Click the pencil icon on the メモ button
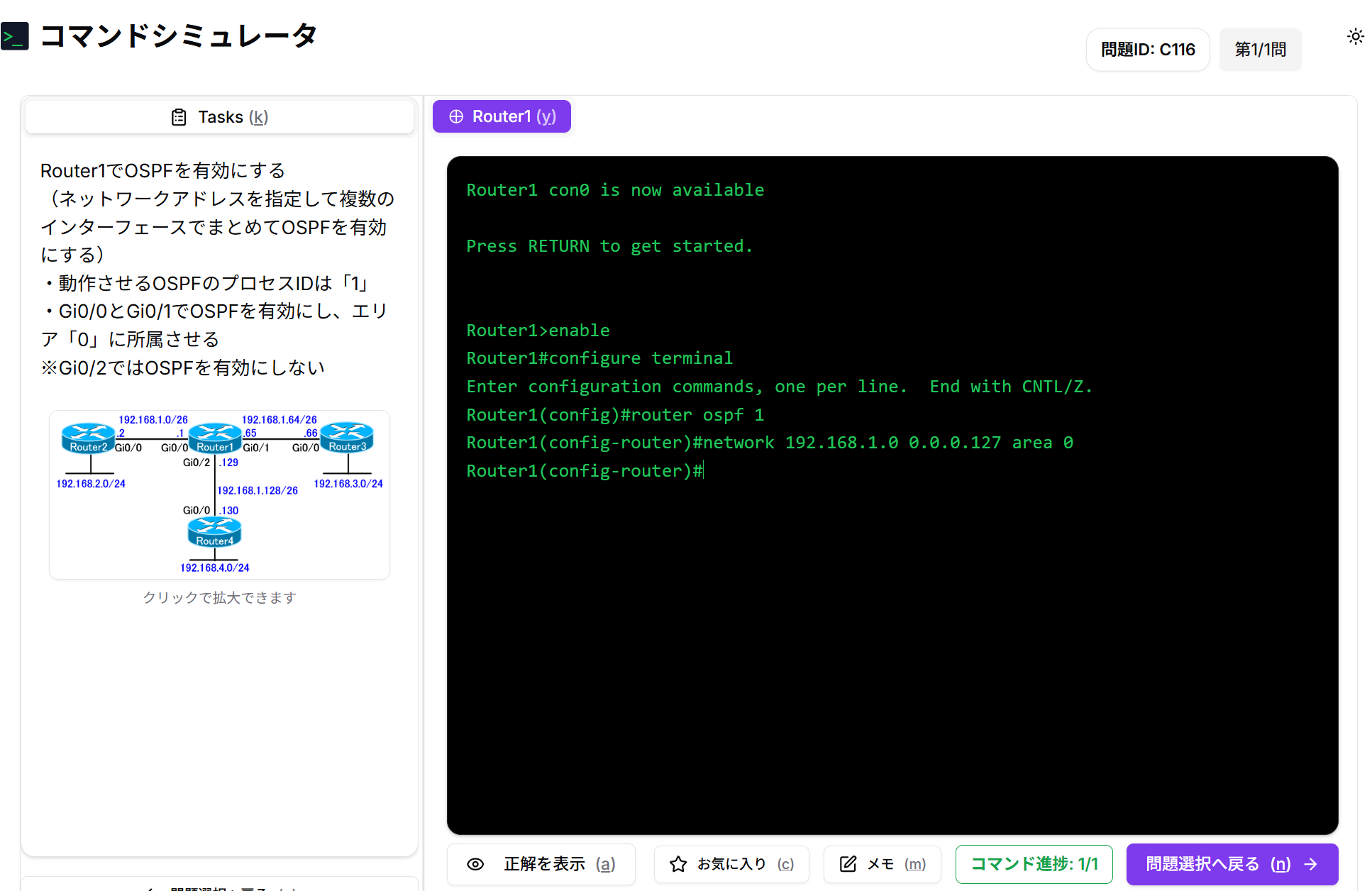This screenshot has width=1372, height=891. click(x=848, y=863)
